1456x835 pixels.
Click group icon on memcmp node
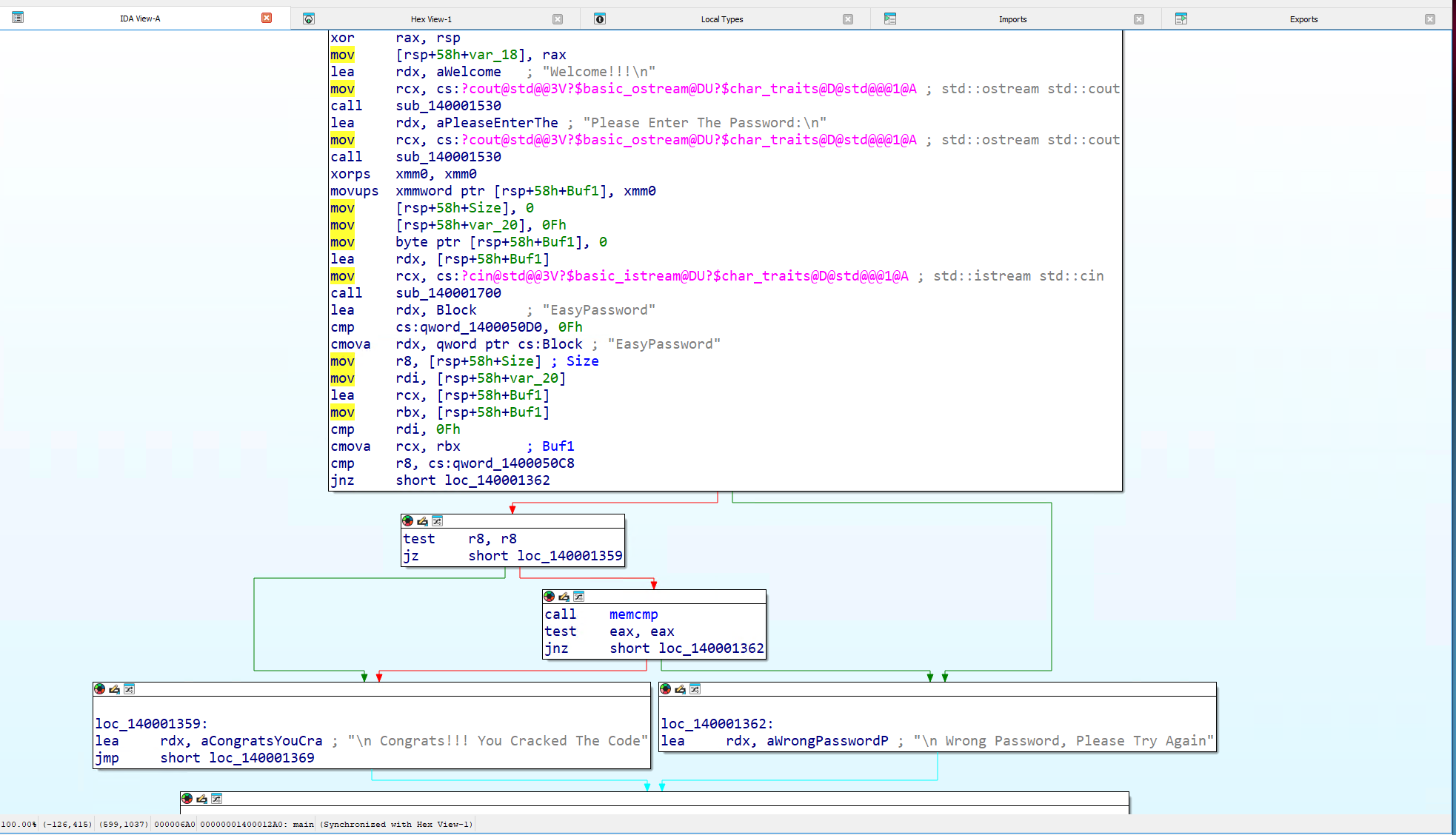(x=578, y=597)
